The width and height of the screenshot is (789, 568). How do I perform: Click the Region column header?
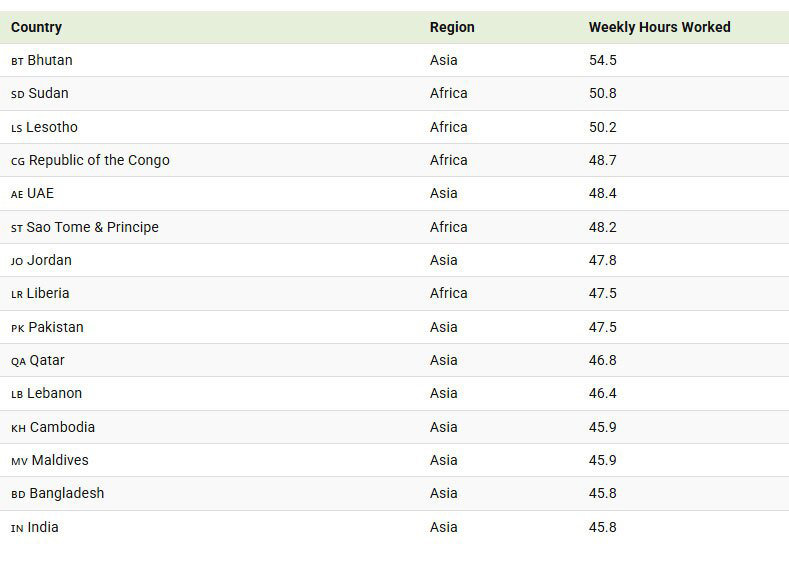tap(452, 27)
